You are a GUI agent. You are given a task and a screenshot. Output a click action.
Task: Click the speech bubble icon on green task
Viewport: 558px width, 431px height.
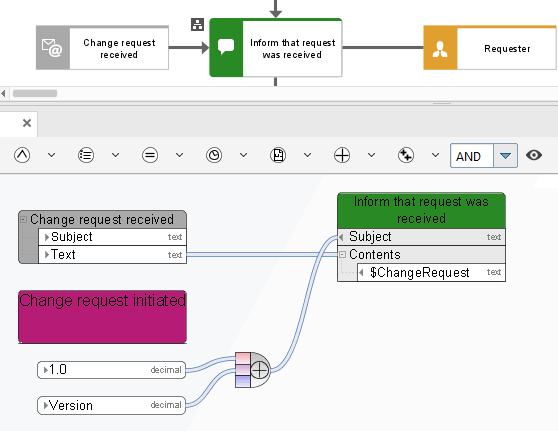coord(226,47)
